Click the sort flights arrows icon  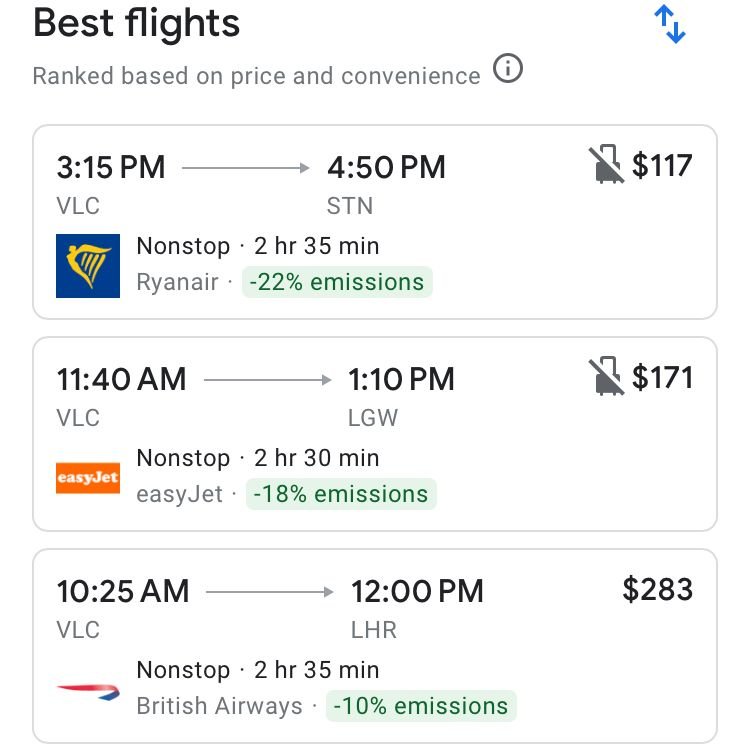(x=669, y=25)
